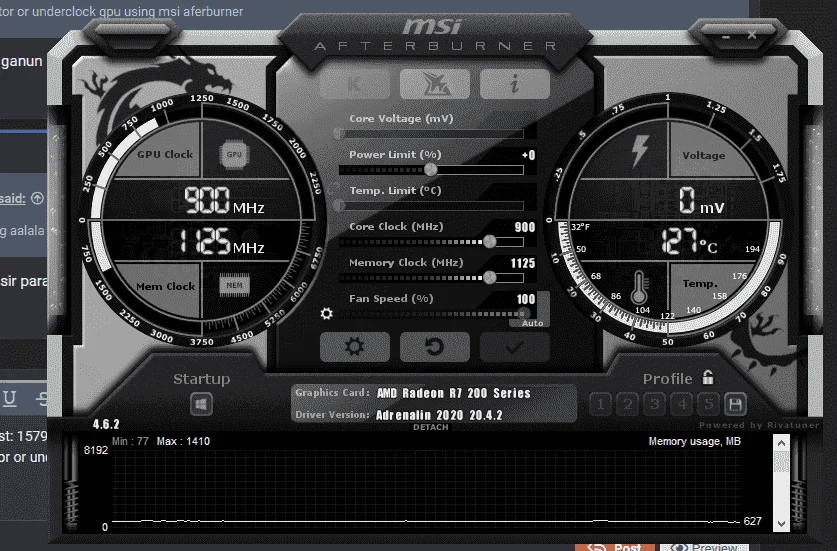Viewport: 837px width, 551px height.
Task: Adjust the Memory Clock slider handle
Action: (x=489, y=278)
